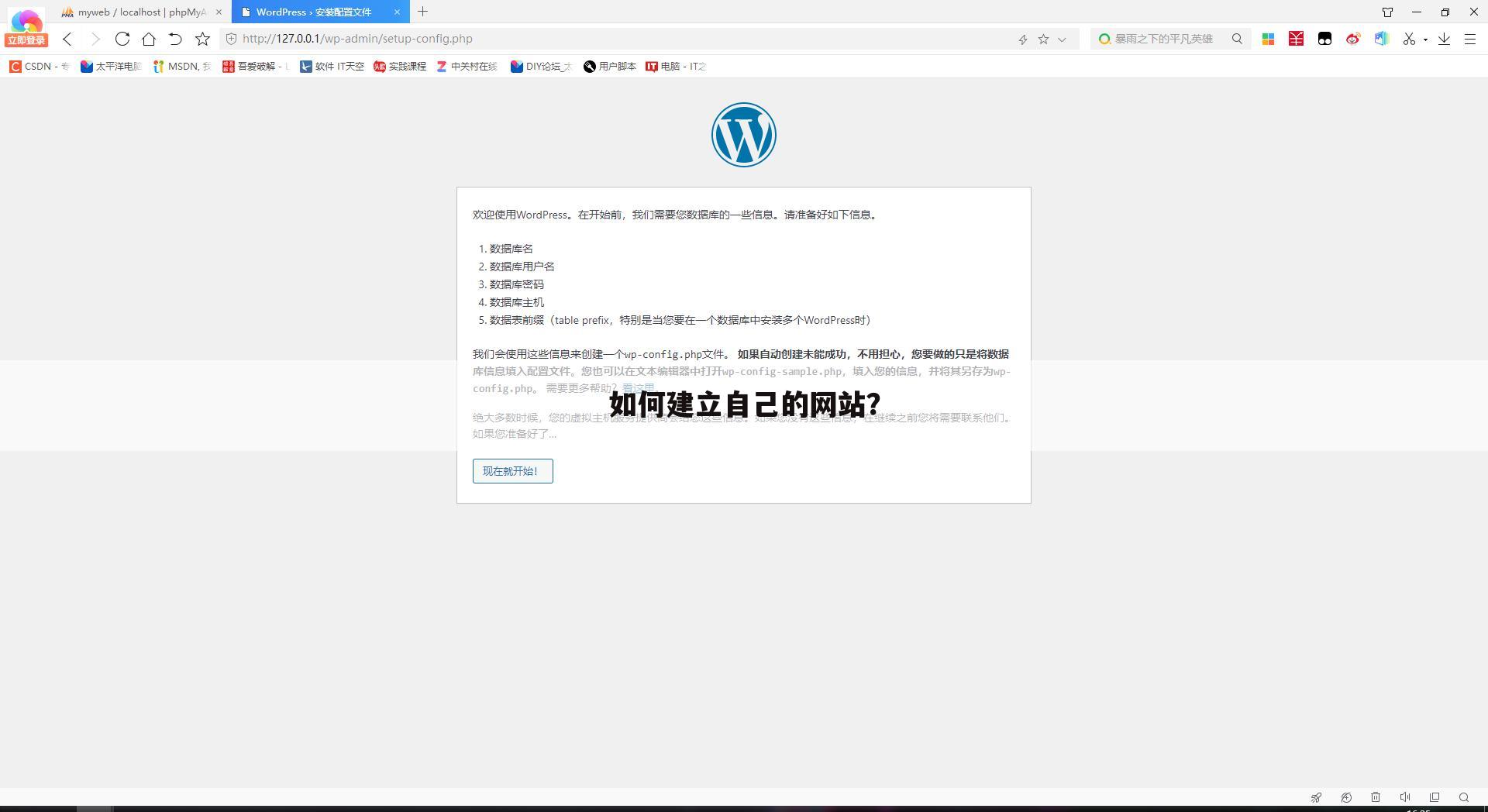Viewport: 1488px width, 812px height.
Task: Open the downloads manager icon
Action: [x=1444, y=39]
